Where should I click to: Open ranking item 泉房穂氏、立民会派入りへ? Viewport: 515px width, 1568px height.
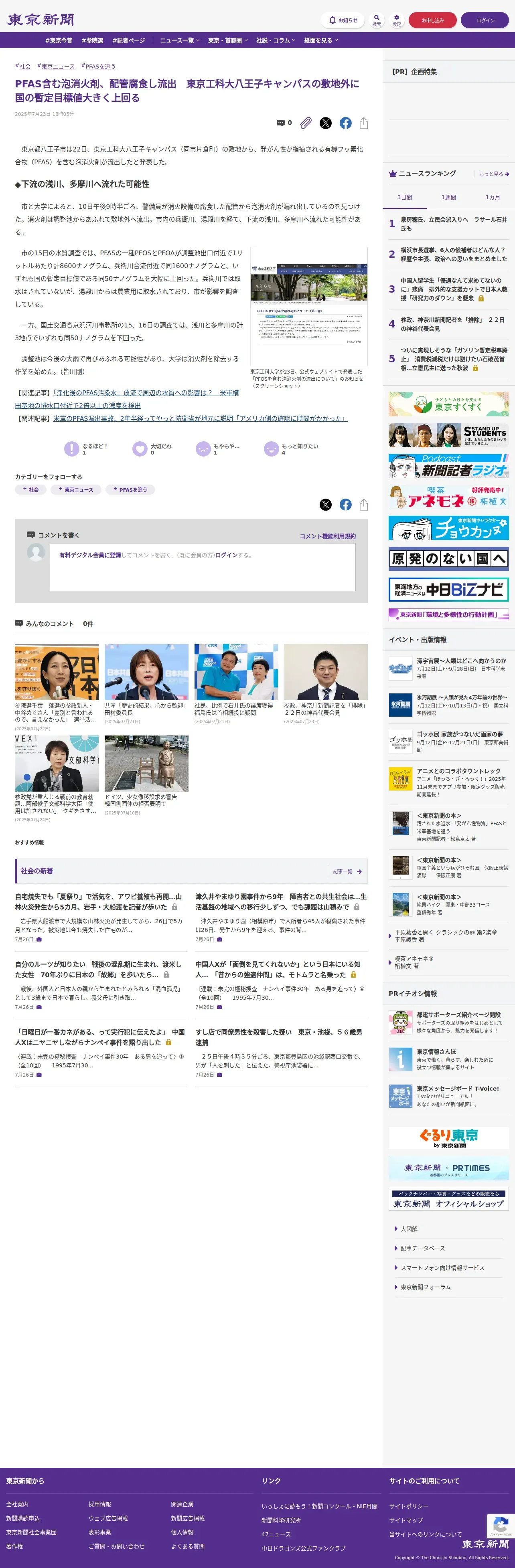click(x=454, y=224)
